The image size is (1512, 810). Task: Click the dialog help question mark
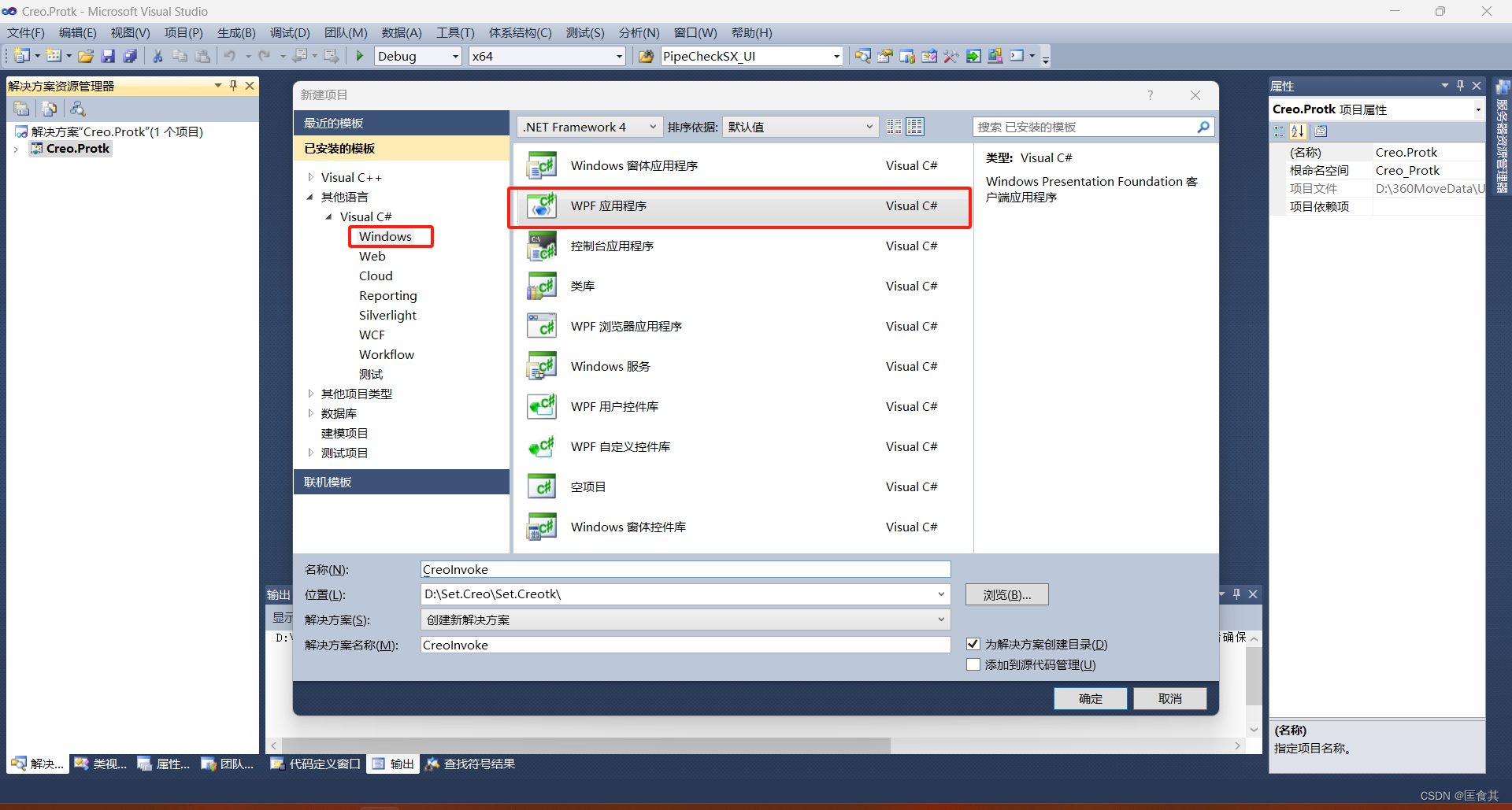[1151, 95]
